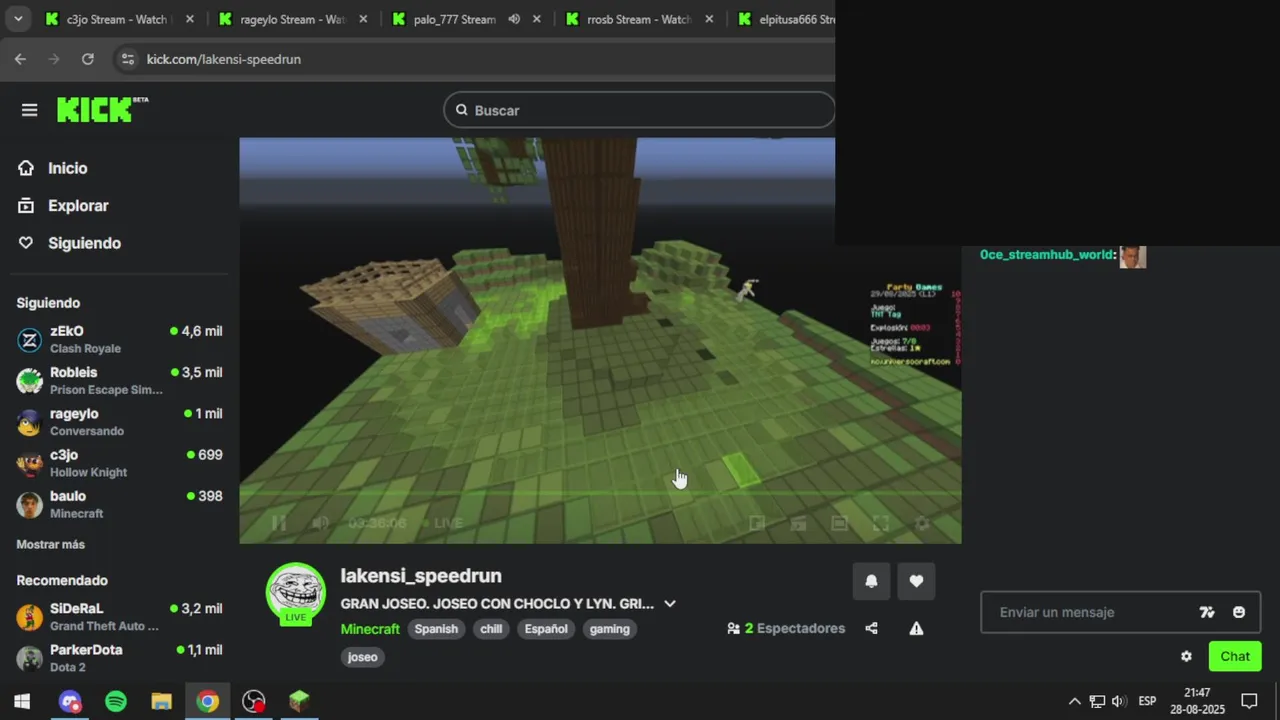Switch to rrosb Stream browser tab
1280x720 pixels.
[x=638, y=19]
